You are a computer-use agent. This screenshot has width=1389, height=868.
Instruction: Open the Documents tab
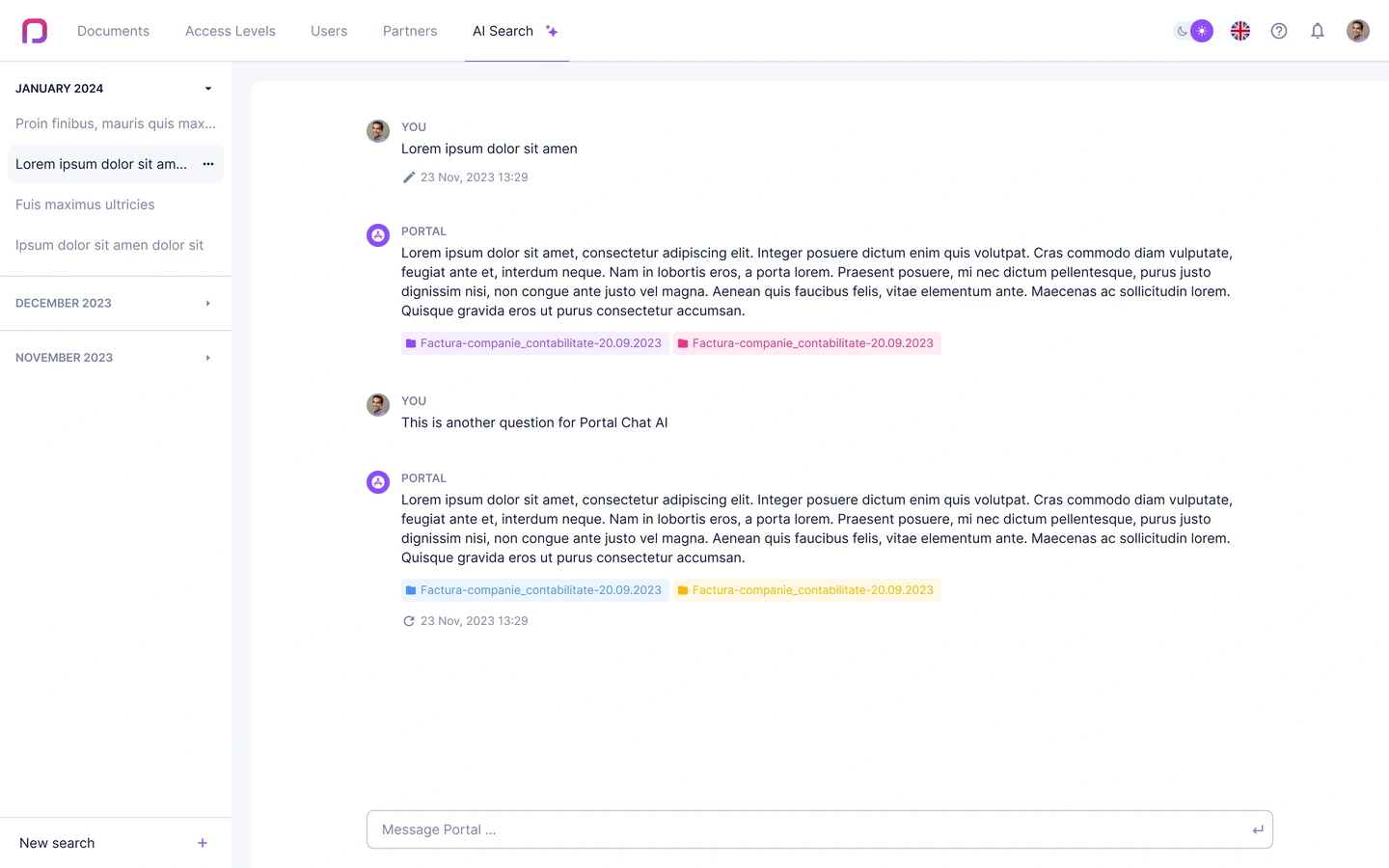113,31
